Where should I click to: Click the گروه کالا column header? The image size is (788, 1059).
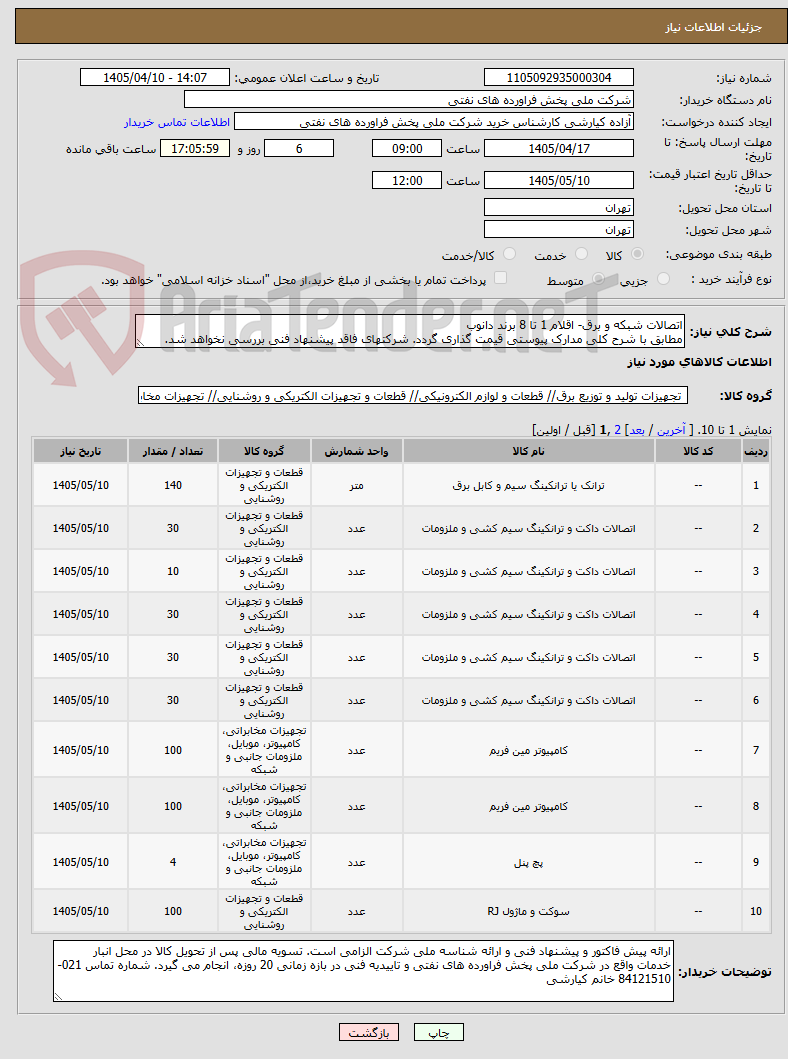pos(264,451)
